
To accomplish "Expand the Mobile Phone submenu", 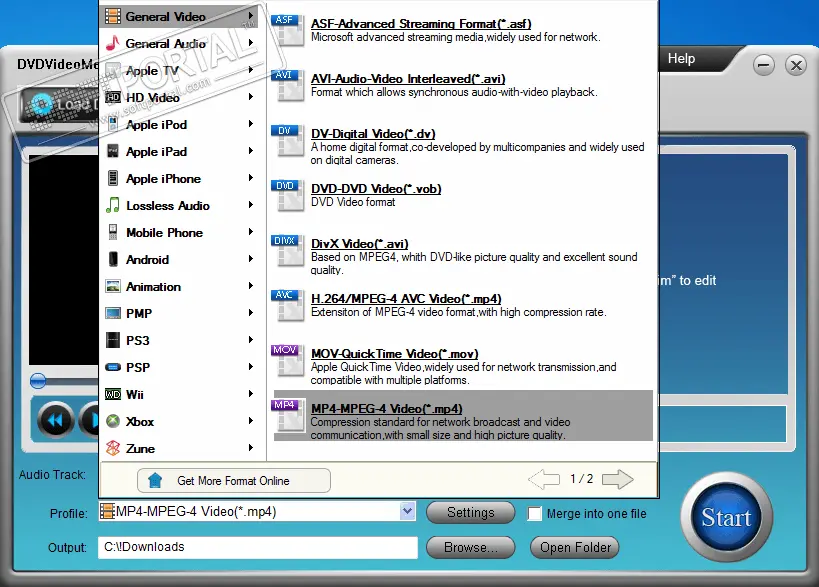I will pos(250,233).
